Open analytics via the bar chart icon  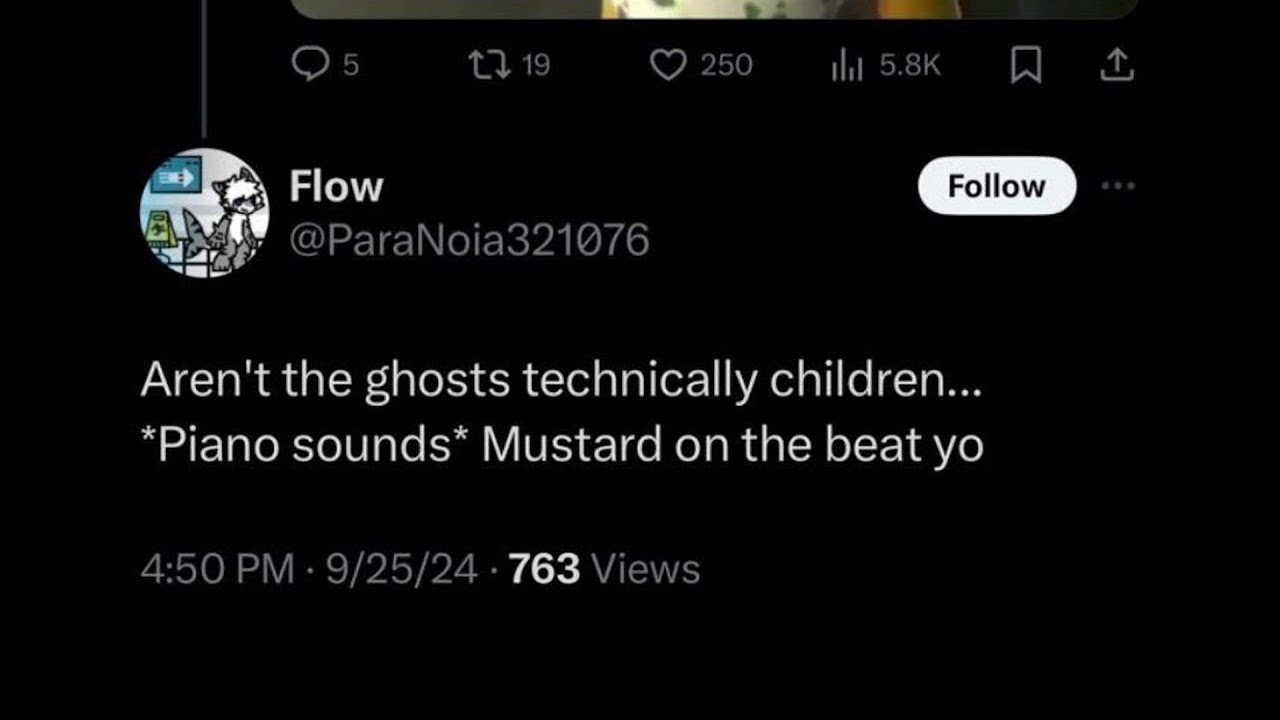pyautogui.click(x=847, y=66)
